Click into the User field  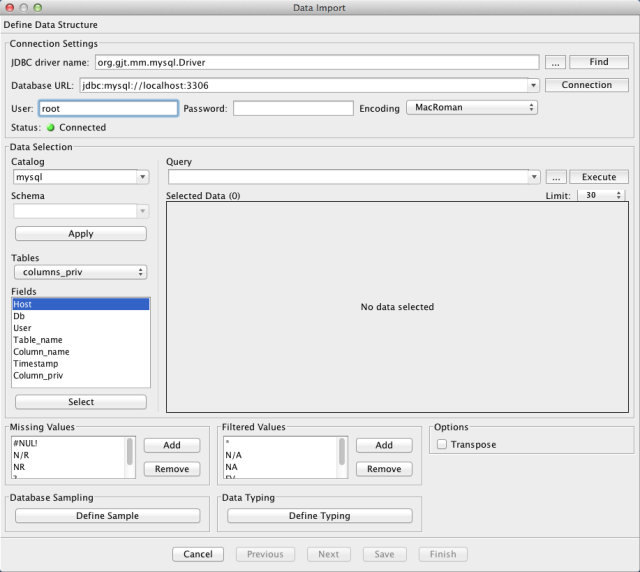(x=108, y=109)
